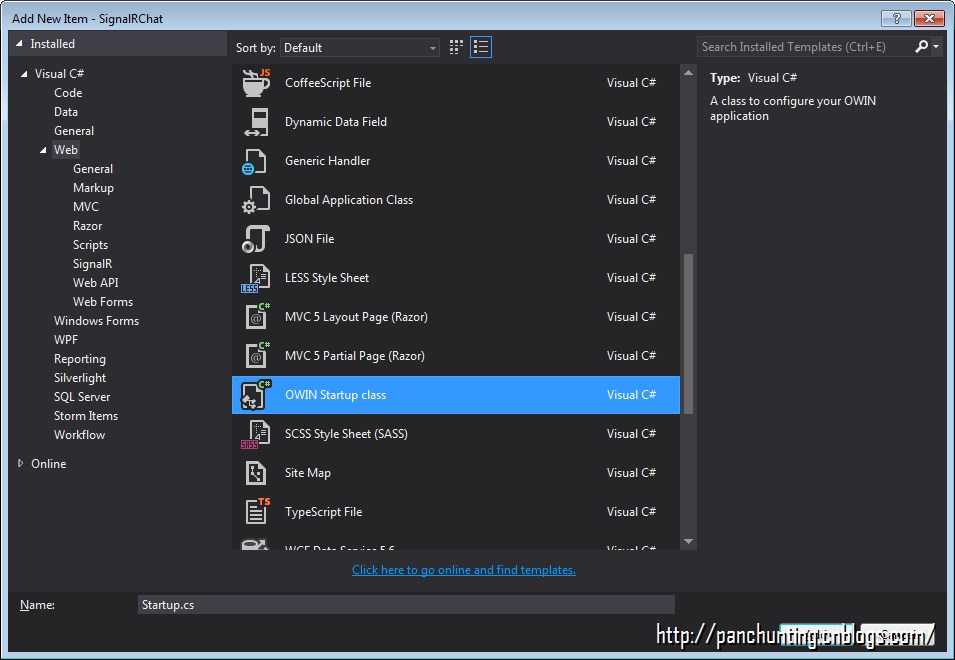Image resolution: width=955 pixels, height=660 pixels.
Task: Collapse the Installed section
Action: coord(19,44)
